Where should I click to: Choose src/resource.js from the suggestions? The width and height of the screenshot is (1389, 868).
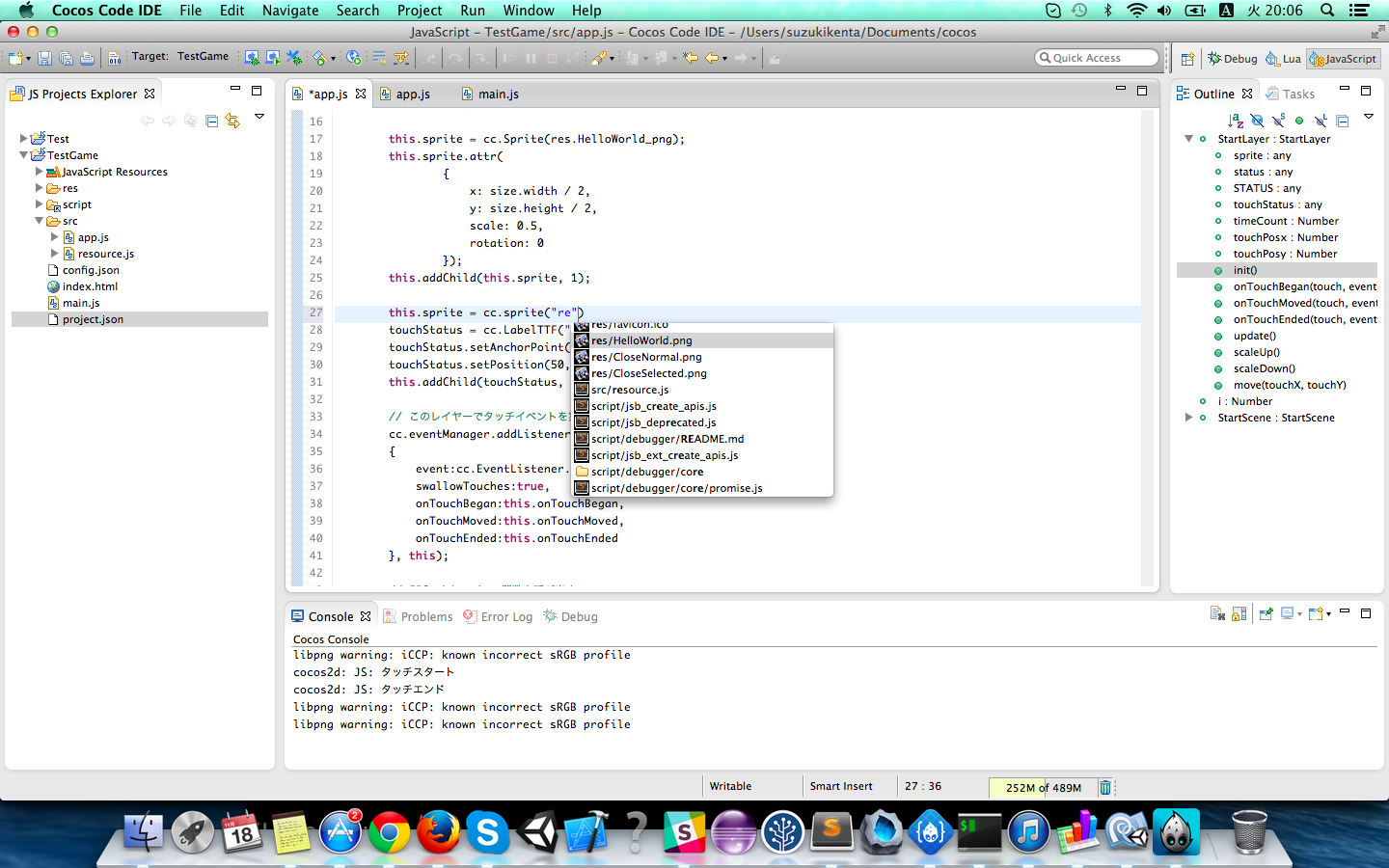click(703, 390)
